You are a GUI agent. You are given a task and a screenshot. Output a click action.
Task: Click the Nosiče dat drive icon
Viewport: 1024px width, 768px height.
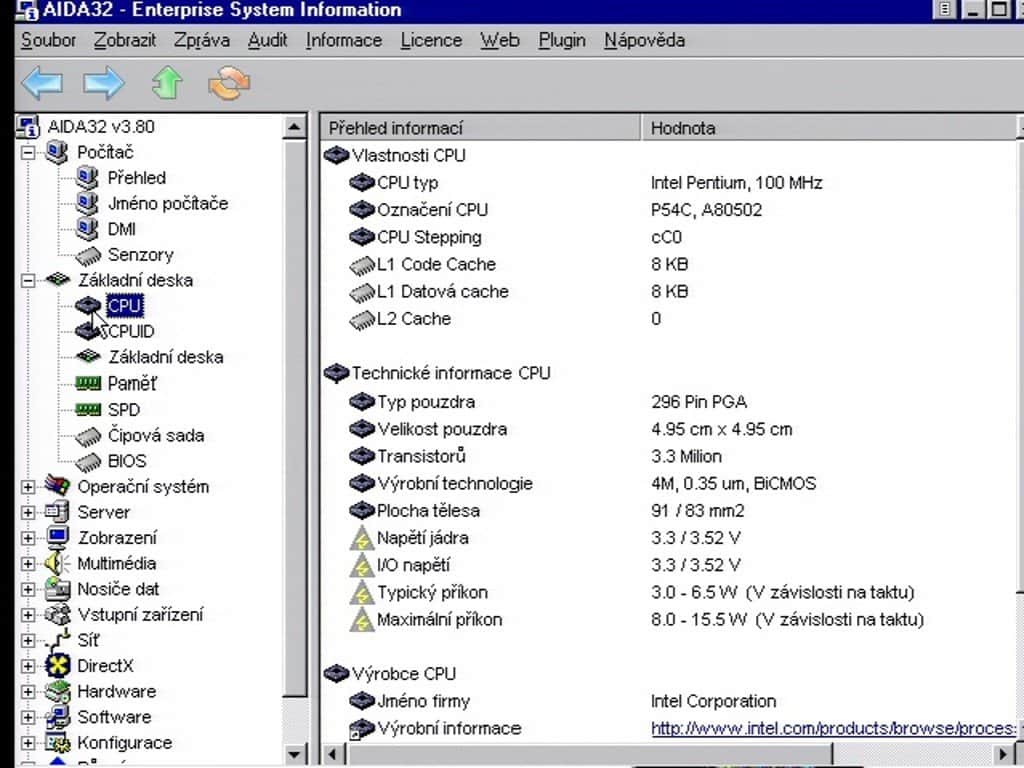57,589
